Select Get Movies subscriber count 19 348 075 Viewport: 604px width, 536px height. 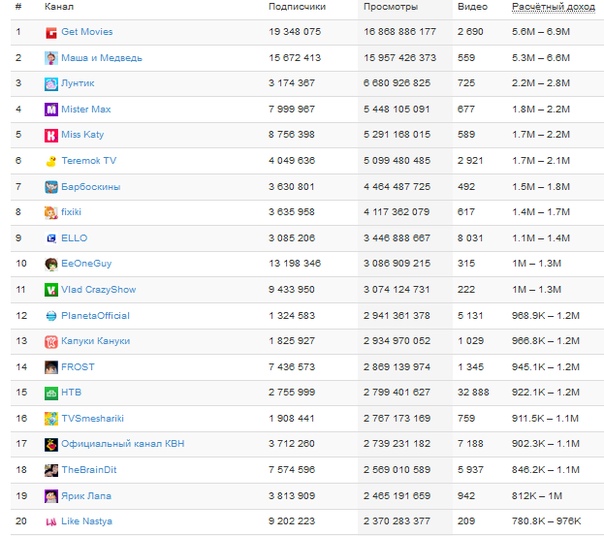[x=295, y=32]
